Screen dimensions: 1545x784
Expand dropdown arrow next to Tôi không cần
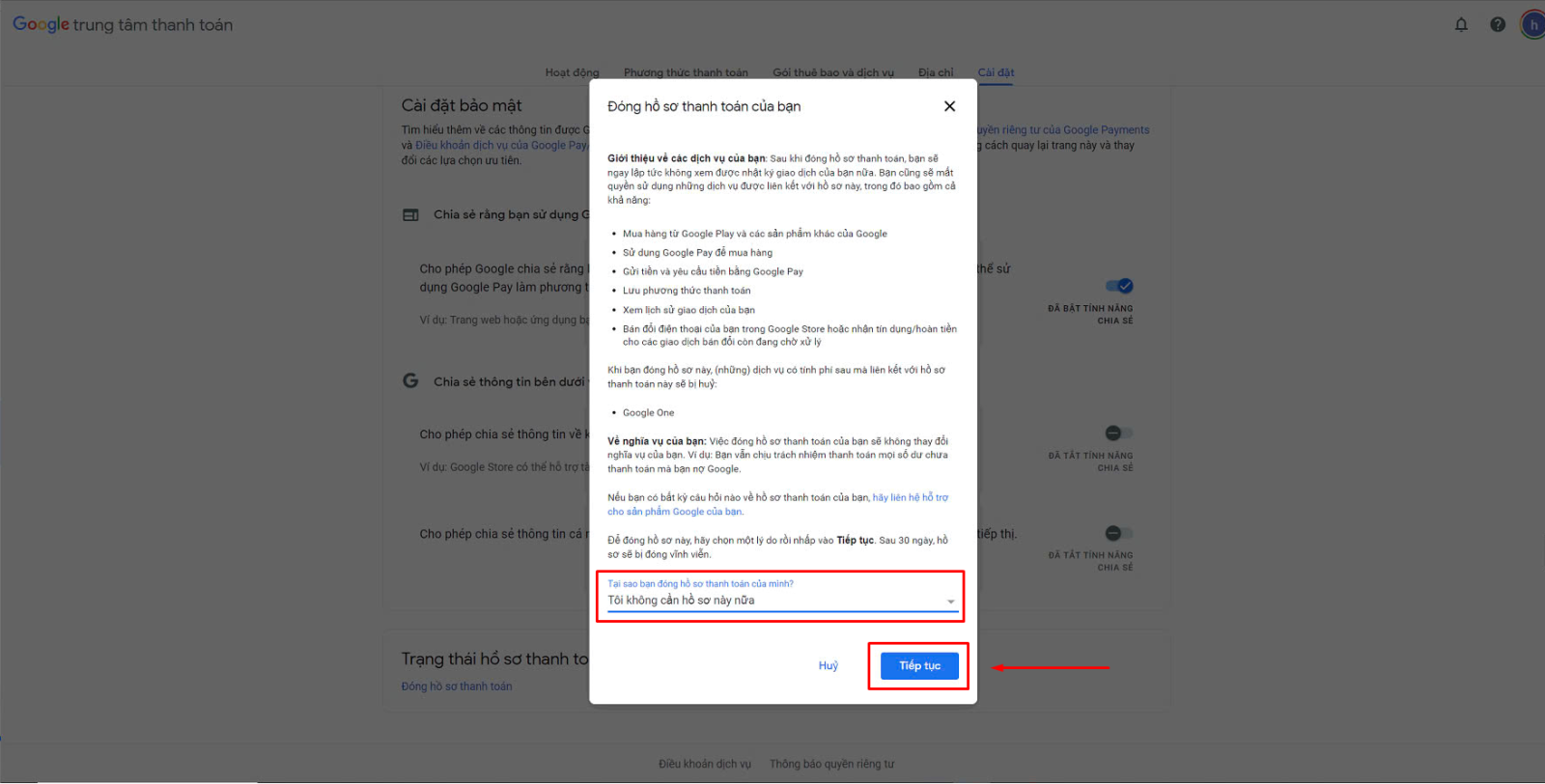950,602
